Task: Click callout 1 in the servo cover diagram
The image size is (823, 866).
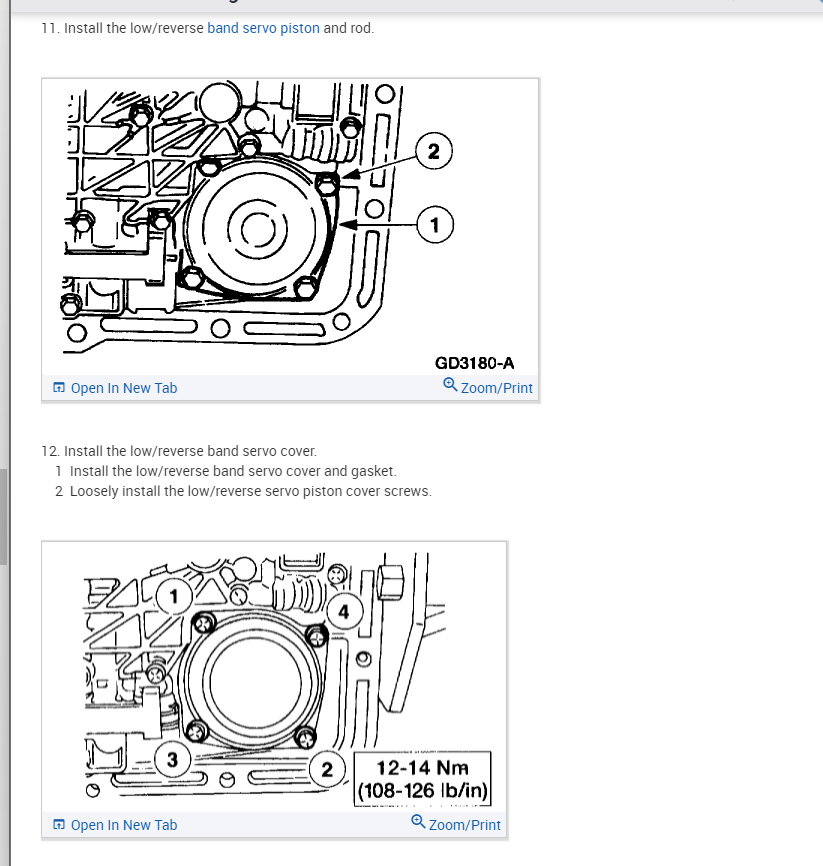Action: (x=174, y=596)
